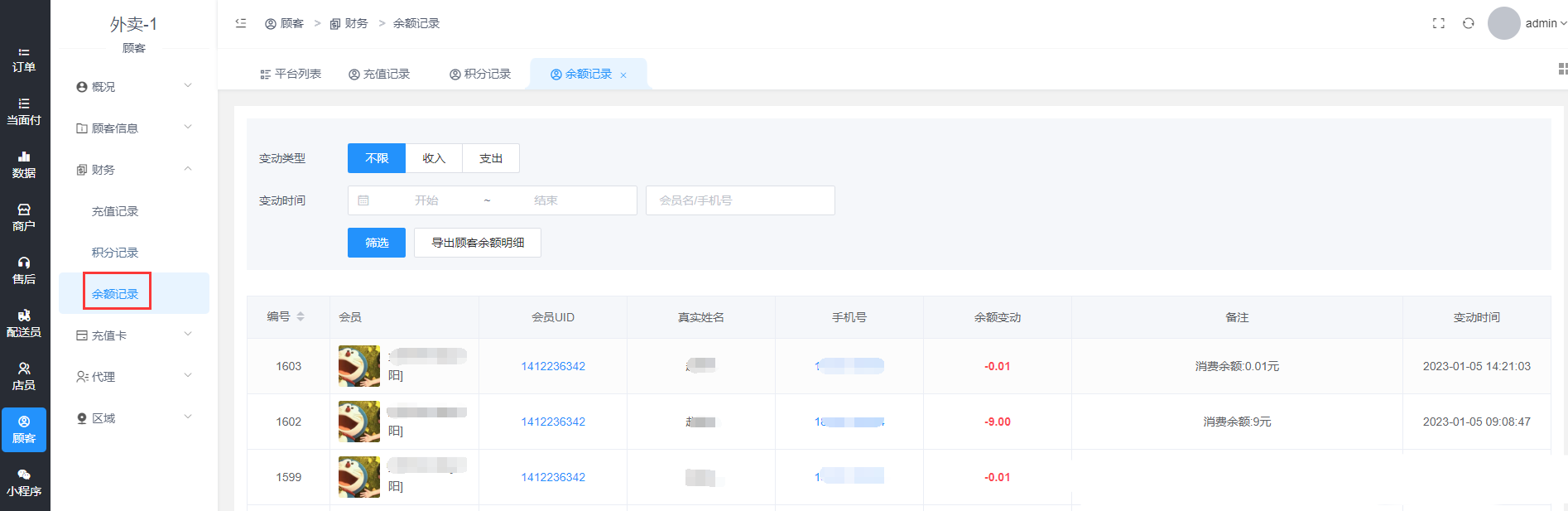Click member avatar in row 1603
Screen dimensions: 1568x511
click(359, 366)
